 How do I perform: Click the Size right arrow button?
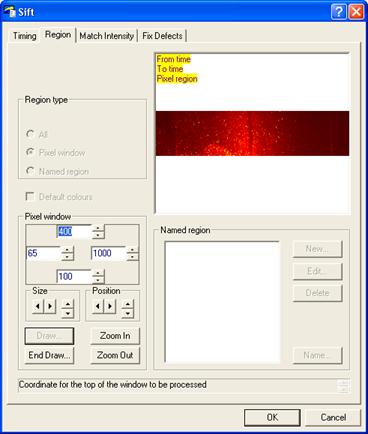(x=50, y=306)
